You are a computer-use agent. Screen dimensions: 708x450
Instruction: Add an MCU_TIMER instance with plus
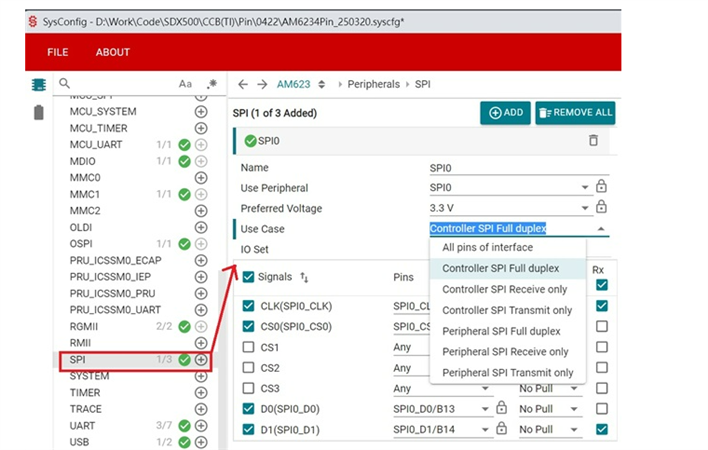pyautogui.click(x=201, y=128)
